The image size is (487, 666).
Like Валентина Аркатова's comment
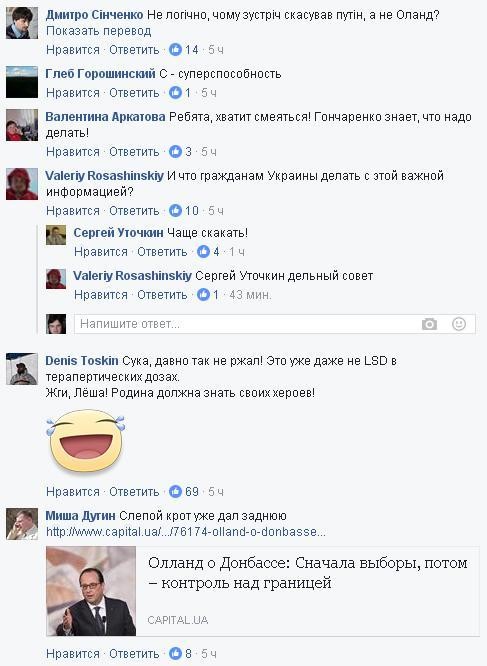73,152
